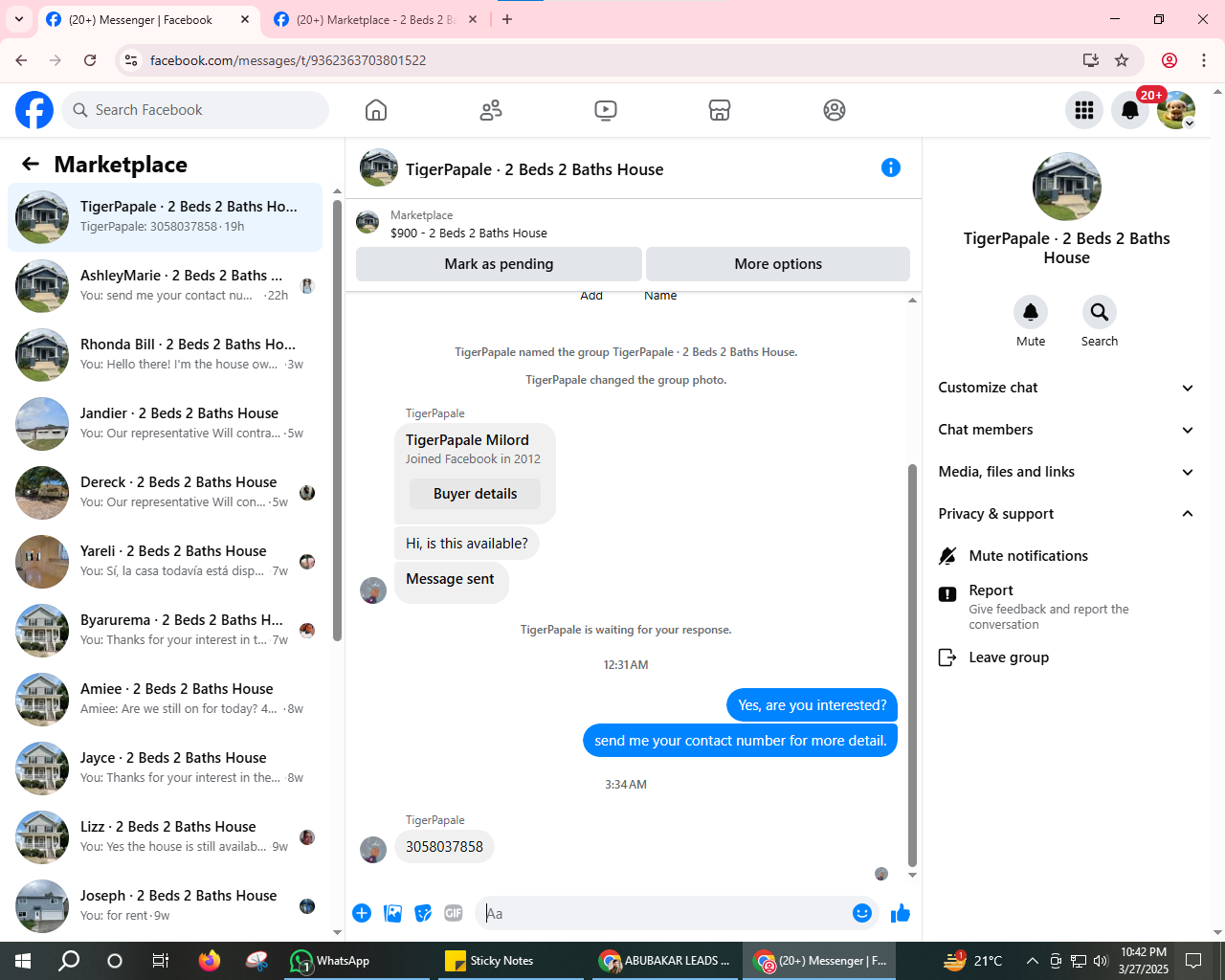The image size is (1225, 980).
Task: Click the Search Facebook field
Action: click(x=195, y=110)
